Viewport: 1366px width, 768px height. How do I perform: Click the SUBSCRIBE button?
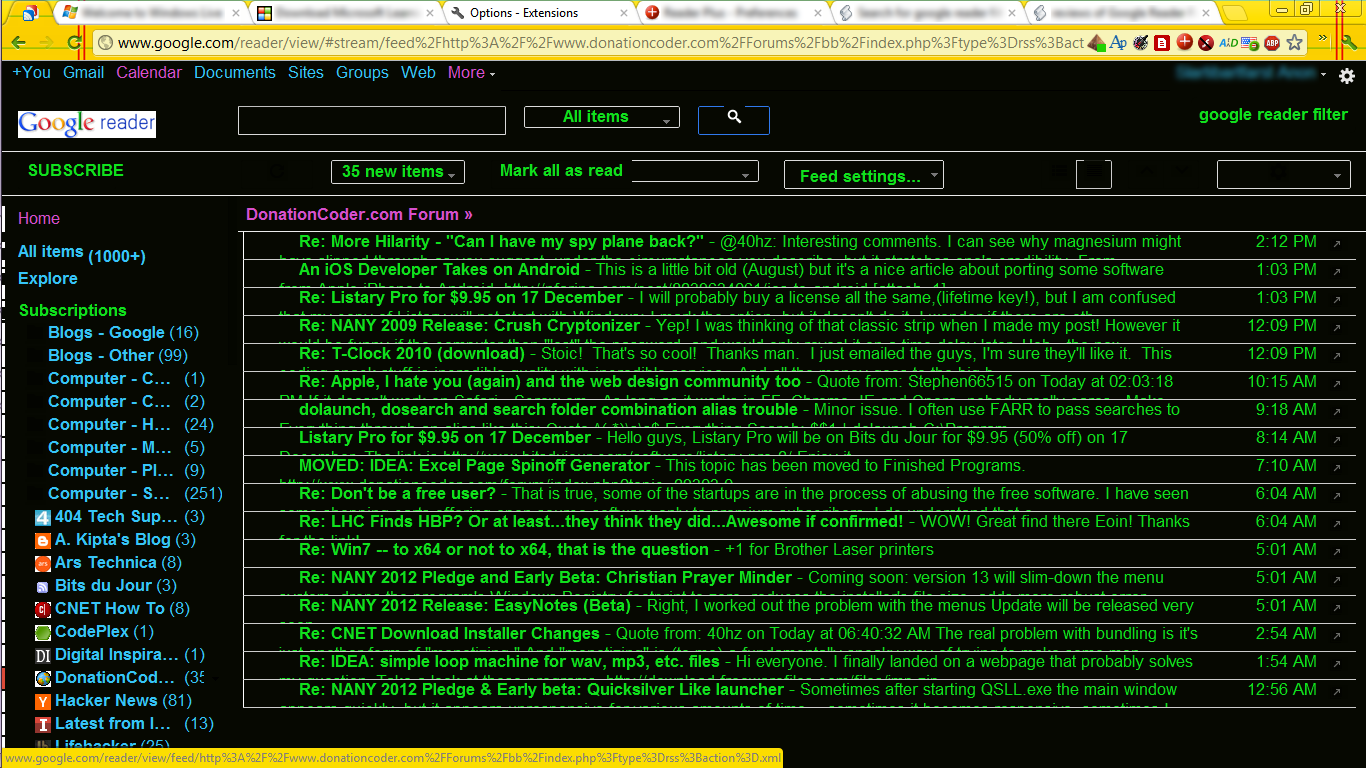coord(76,171)
